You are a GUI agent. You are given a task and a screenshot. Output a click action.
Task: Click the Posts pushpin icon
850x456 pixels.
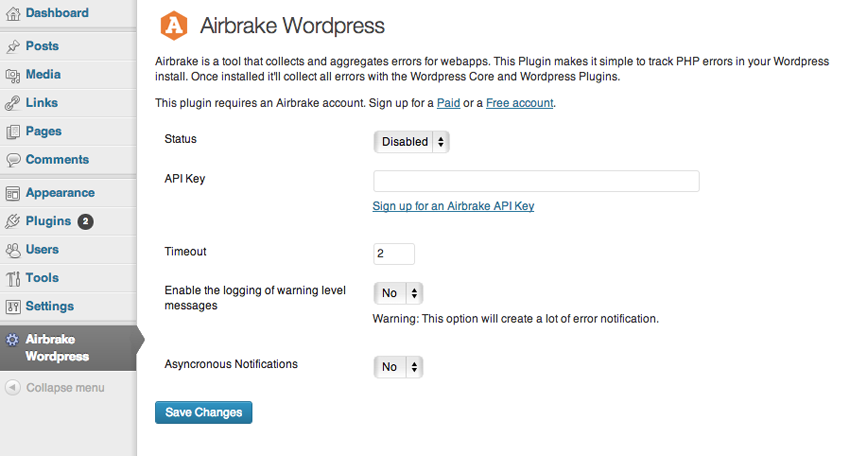pyautogui.click(x=13, y=47)
